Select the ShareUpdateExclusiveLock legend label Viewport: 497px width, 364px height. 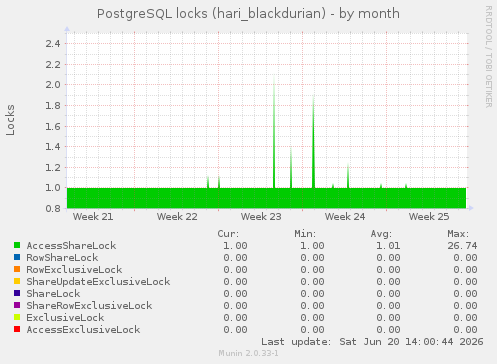click(98, 282)
